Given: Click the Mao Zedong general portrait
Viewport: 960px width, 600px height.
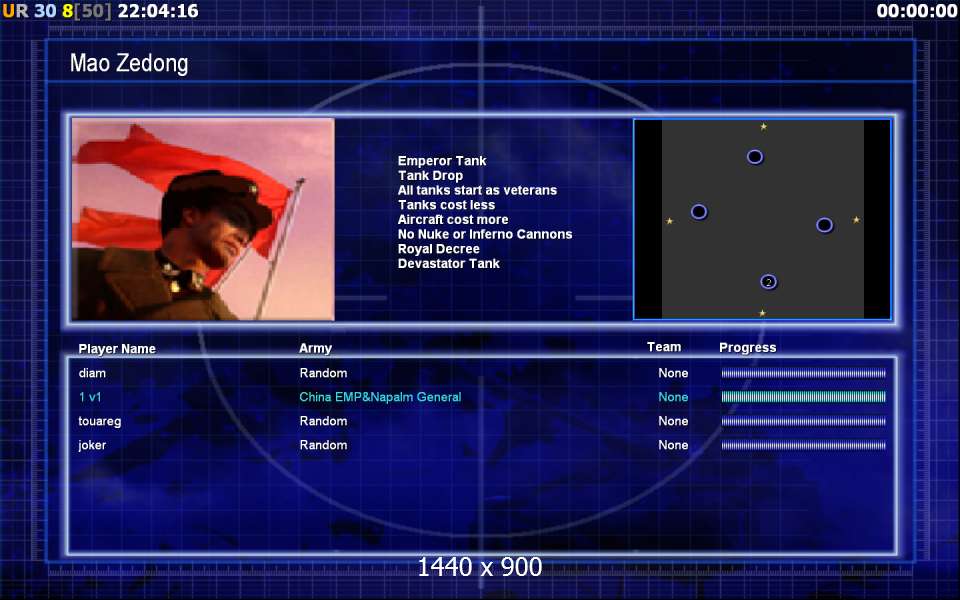Looking at the screenshot, I should point(203,220).
